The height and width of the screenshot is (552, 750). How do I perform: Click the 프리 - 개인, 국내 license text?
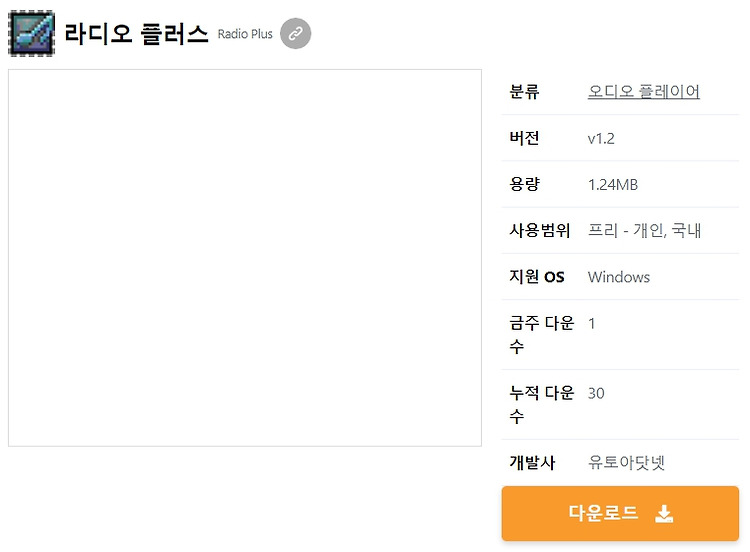(x=644, y=231)
